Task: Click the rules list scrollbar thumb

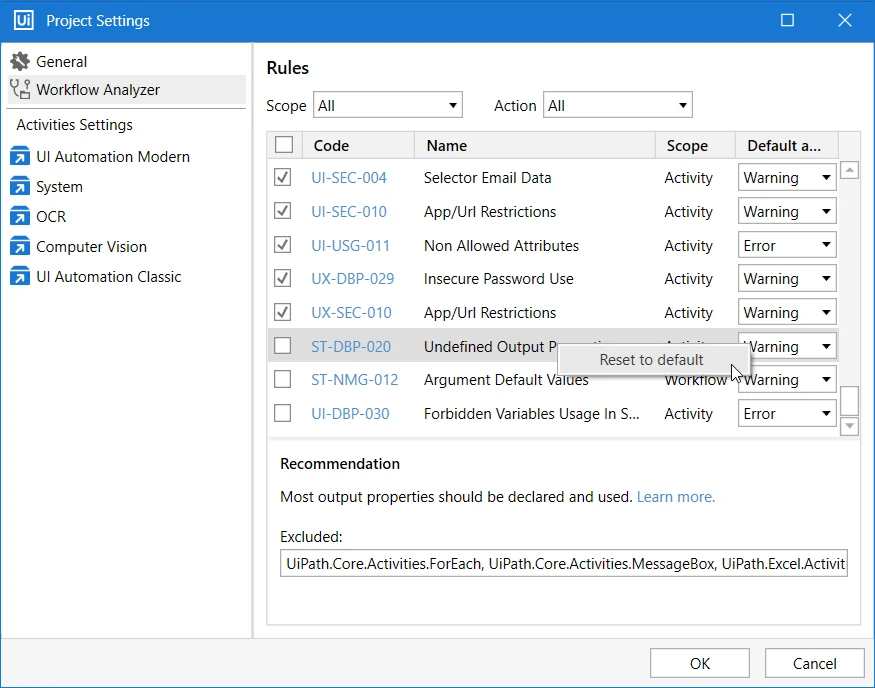Action: click(849, 400)
